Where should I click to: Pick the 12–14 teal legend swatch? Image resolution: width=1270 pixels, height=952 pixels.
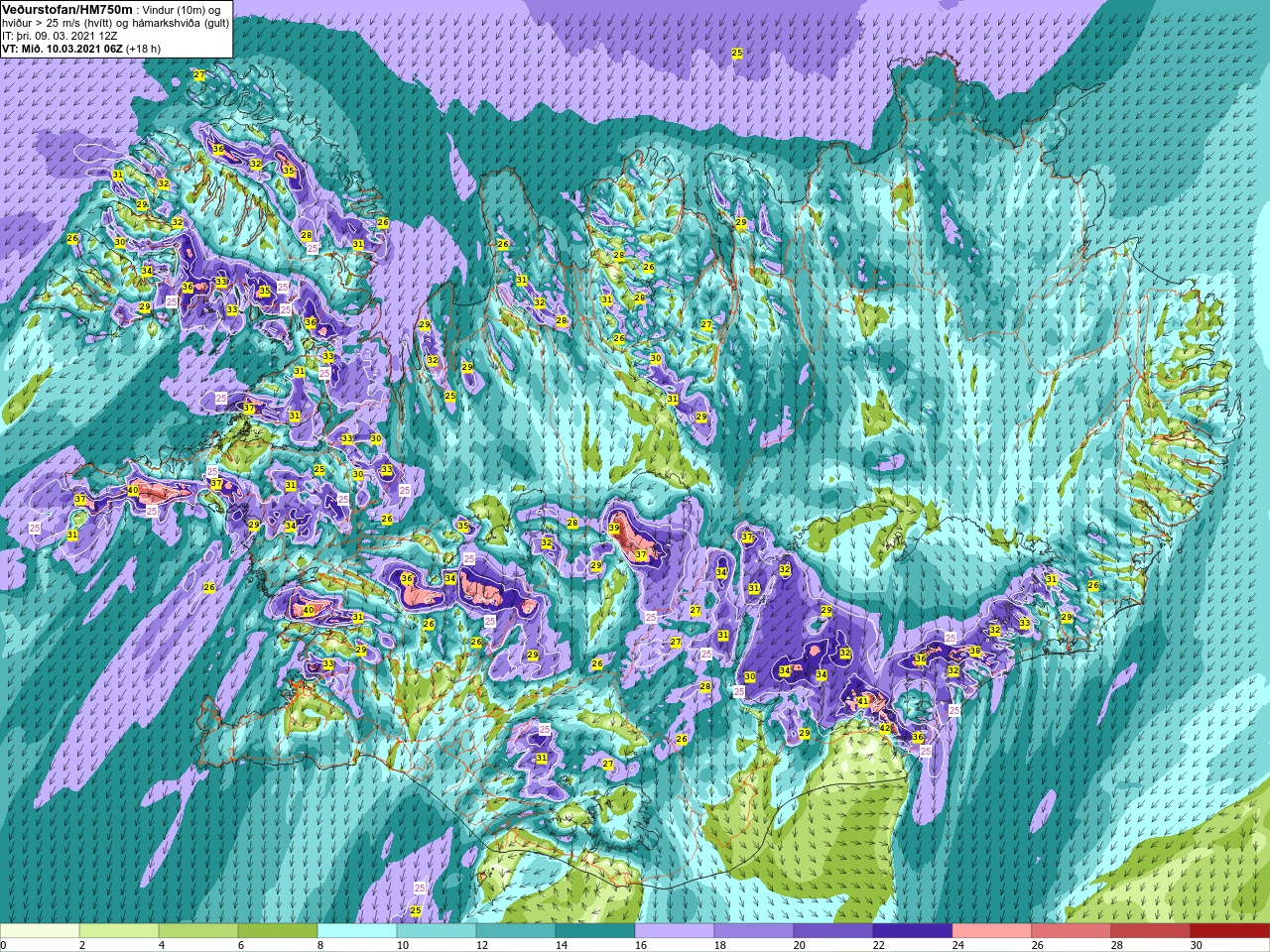click(516, 931)
